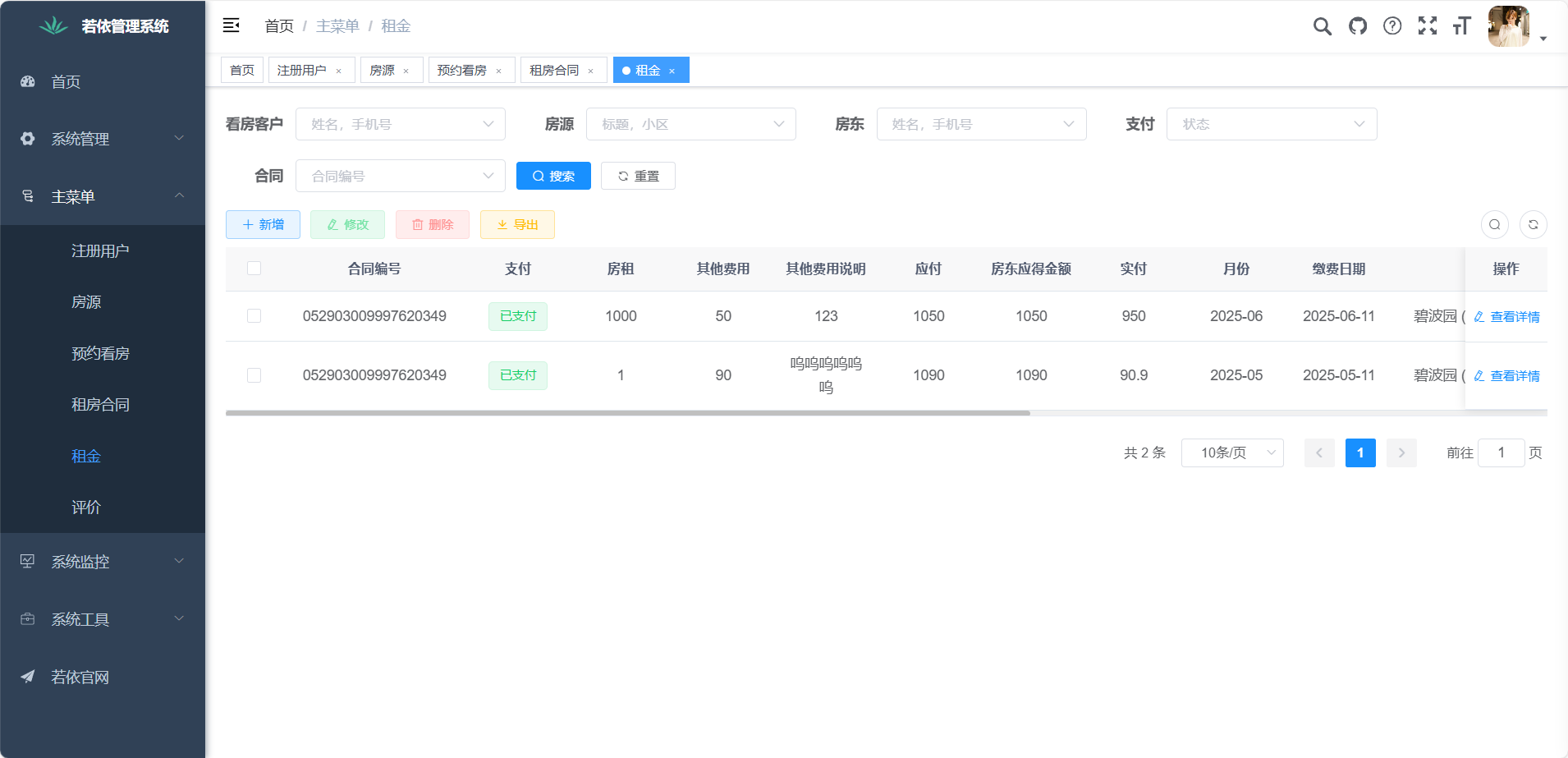Check the row with 月份 2025-05
Image resolution: width=1568 pixels, height=758 pixels.
point(254,375)
